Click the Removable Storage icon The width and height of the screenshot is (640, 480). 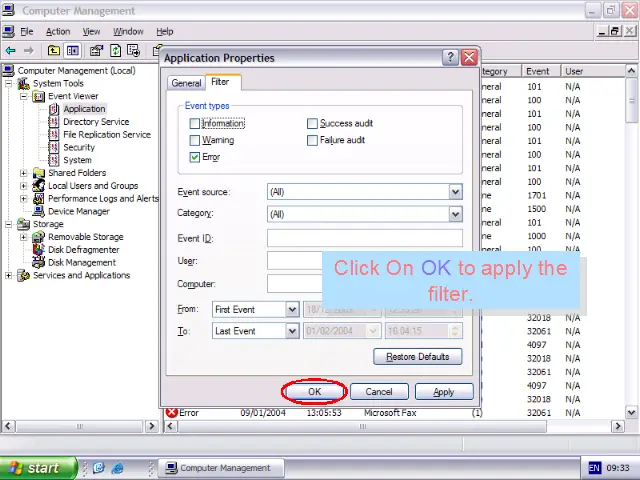point(38,237)
